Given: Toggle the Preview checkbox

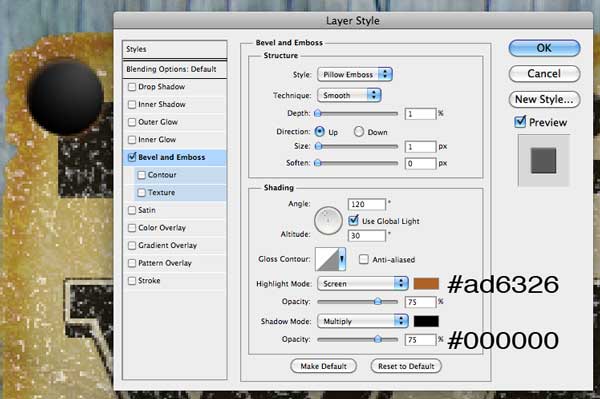Looking at the screenshot, I should tap(520, 122).
